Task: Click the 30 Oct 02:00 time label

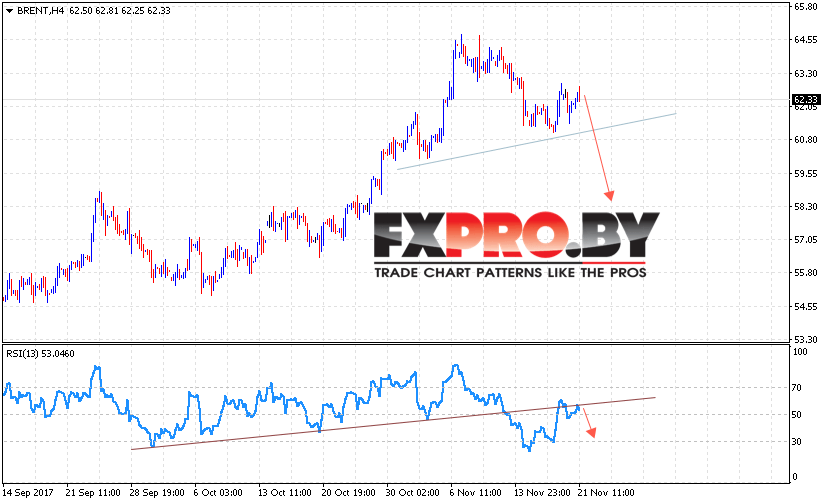Action: click(412, 493)
